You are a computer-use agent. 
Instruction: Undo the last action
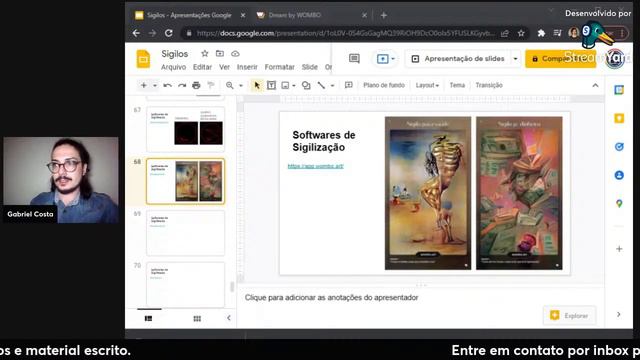click(x=167, y=85)
